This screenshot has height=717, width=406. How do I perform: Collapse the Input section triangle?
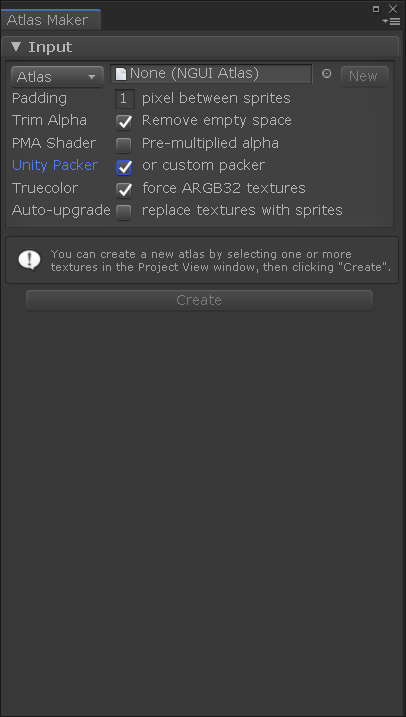(16, 46)
